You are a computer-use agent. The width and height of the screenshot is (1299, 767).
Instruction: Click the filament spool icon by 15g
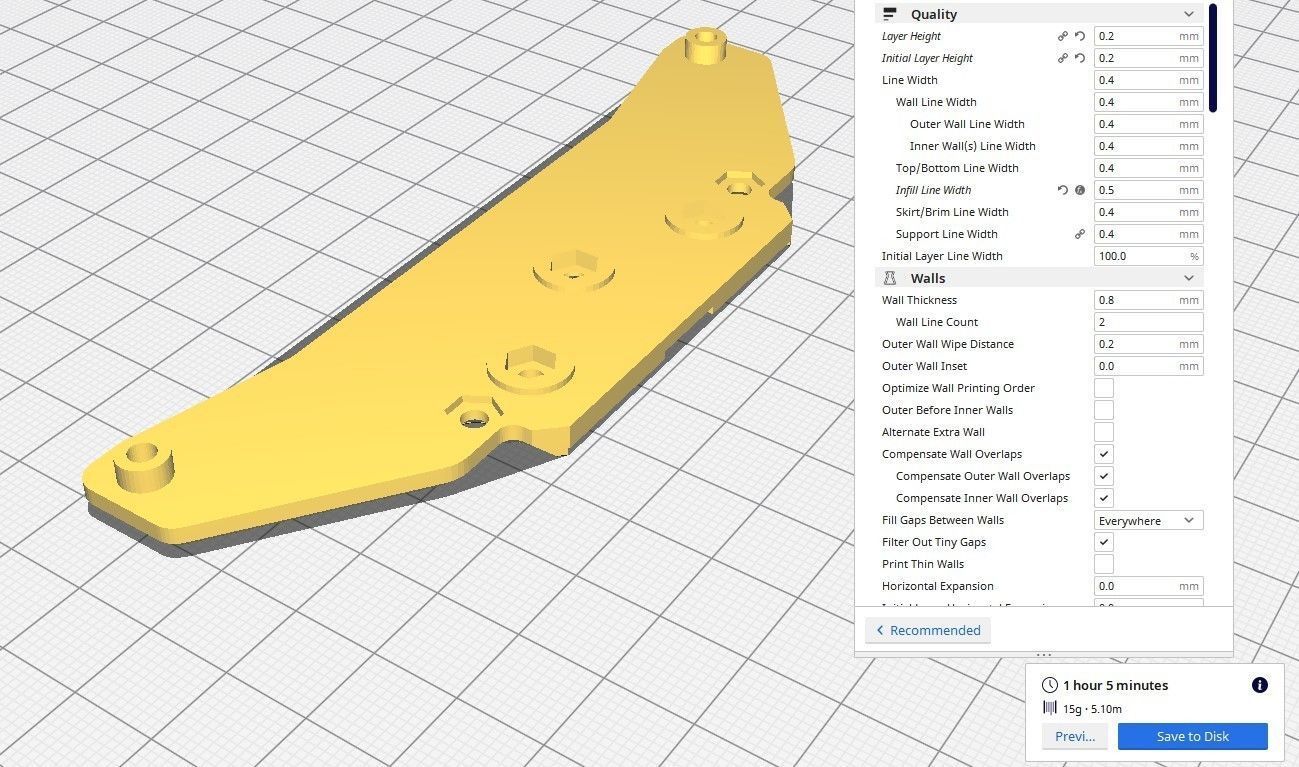pos(1049,708)
